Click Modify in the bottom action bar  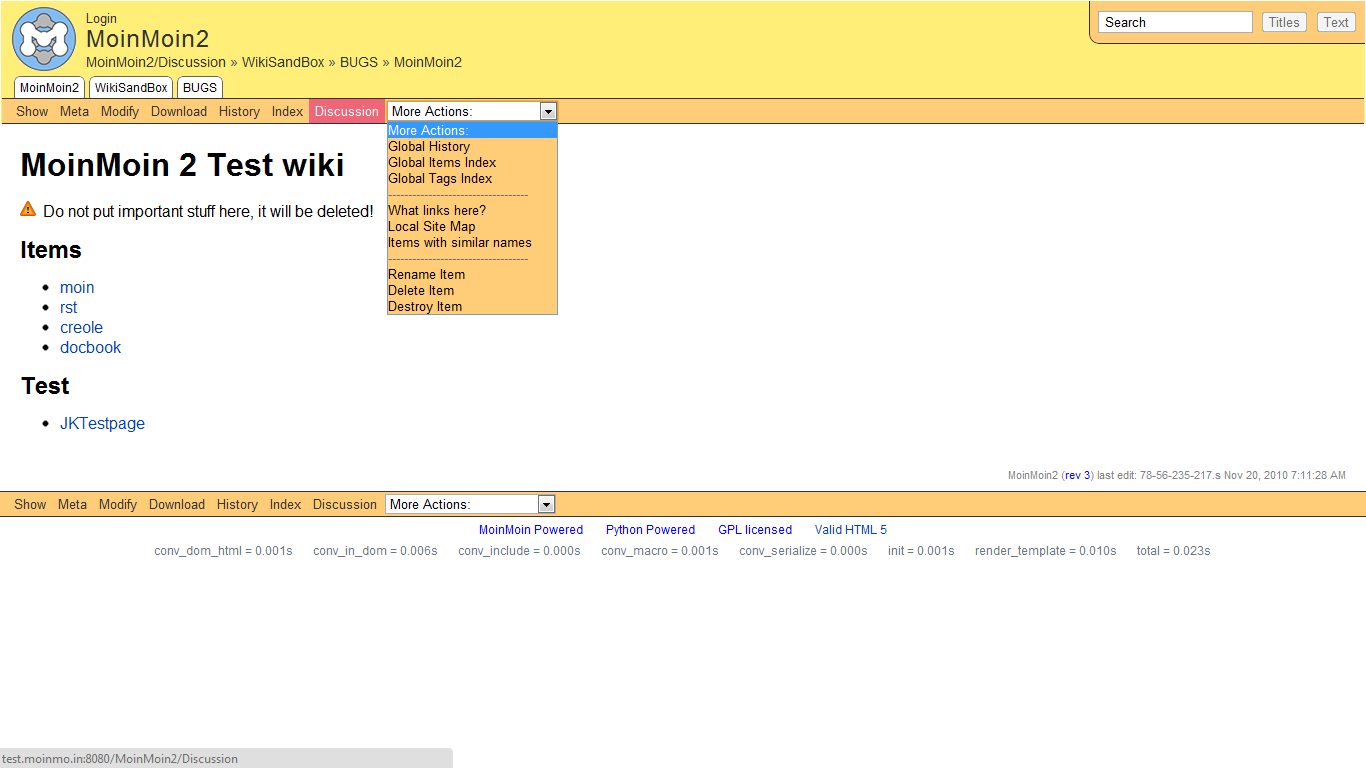(118, 505)
